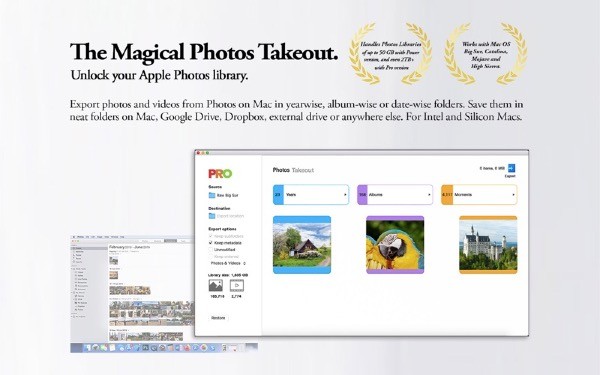The image size is (600, 375).
Task: Open the Source folder icon
Action: [x=212, y=195]
